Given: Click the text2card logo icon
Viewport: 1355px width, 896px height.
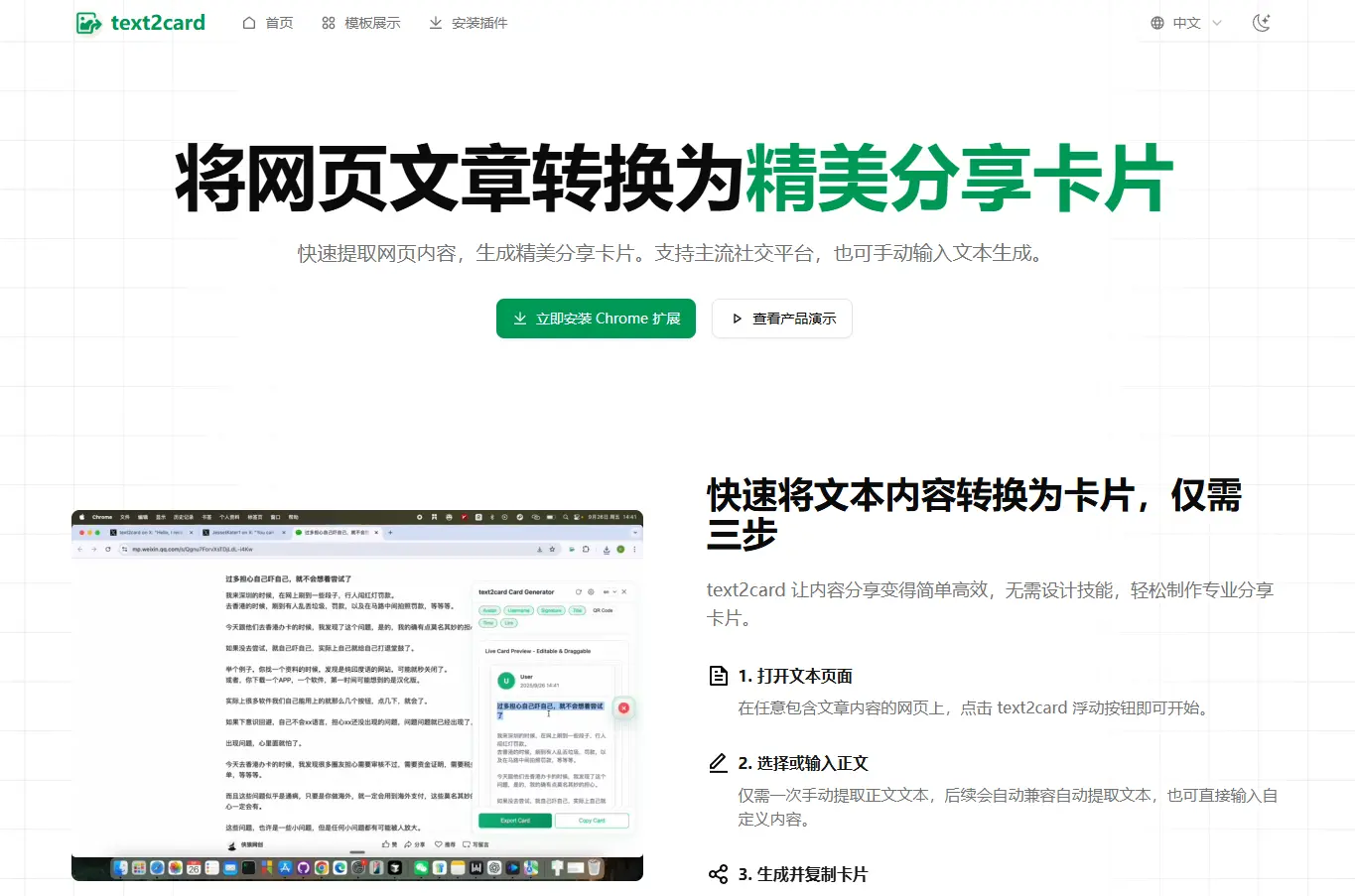Looking at the screenshot, I should pyautogui.click(x=88, y=23).
